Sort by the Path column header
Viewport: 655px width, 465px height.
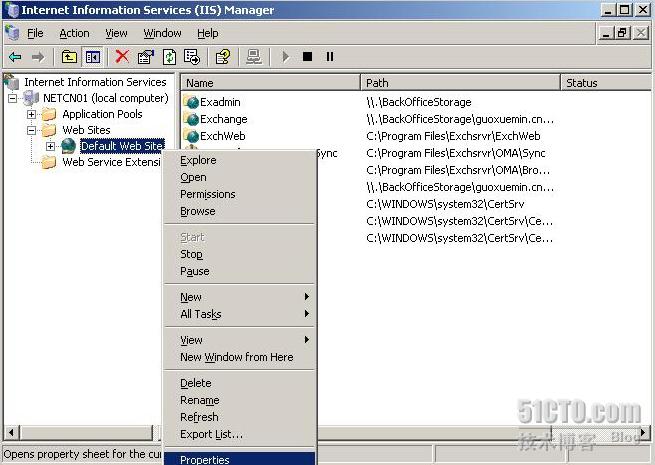[460, 83]
